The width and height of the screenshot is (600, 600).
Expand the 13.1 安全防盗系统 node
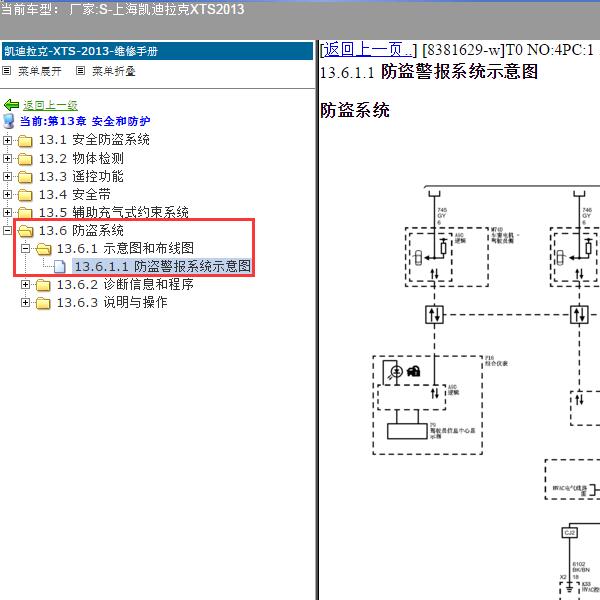point(7,140)
